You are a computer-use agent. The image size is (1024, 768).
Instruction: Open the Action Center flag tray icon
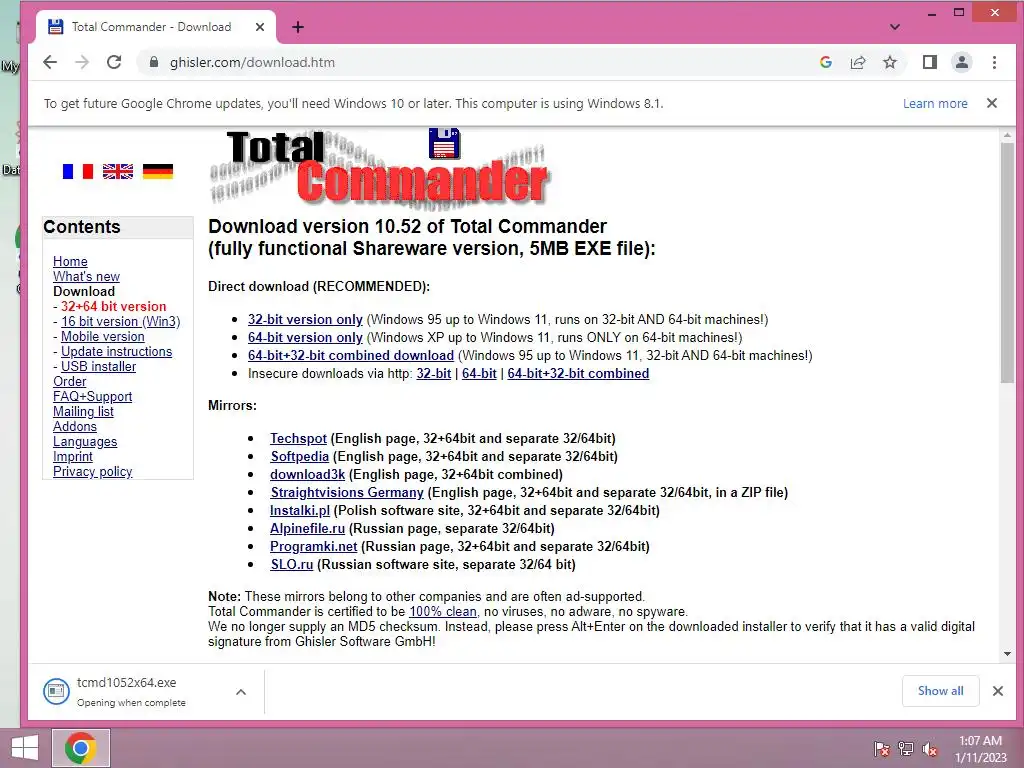882,748
